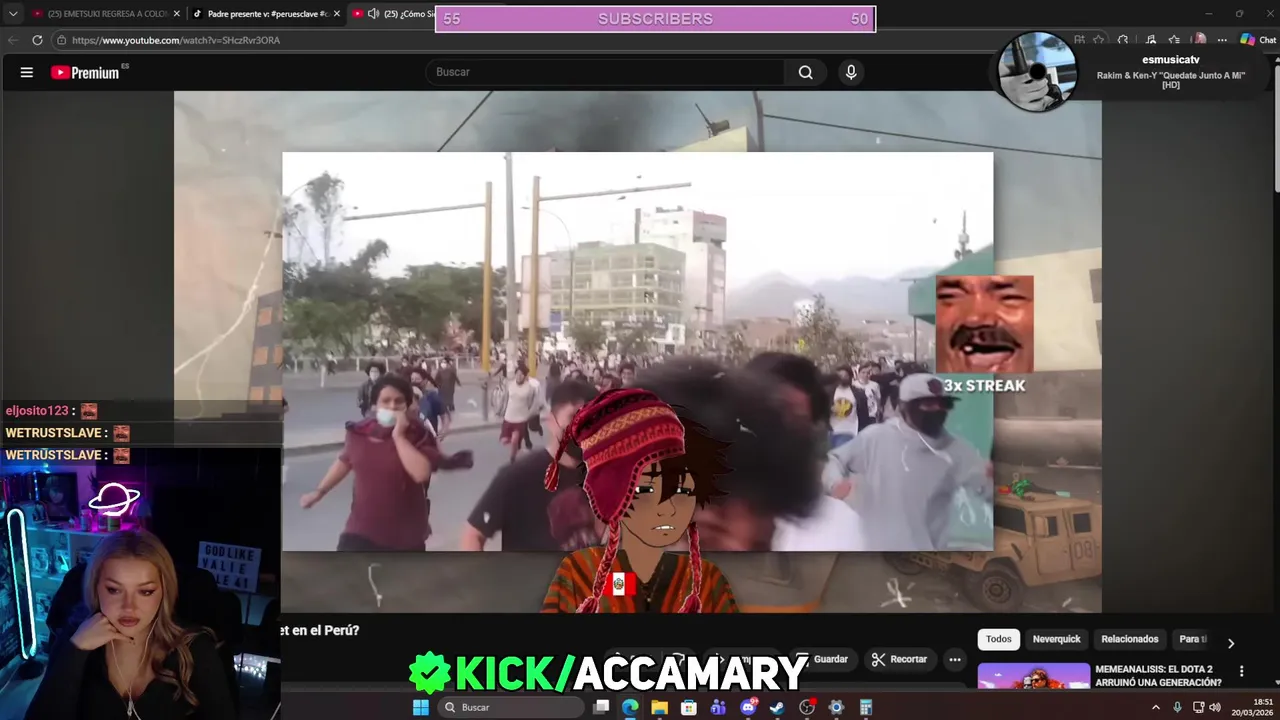Image resolution: width=1280 pixels, height=720 pixels.
Task: Open Steam from the taskbar
Action: [777, 707]
